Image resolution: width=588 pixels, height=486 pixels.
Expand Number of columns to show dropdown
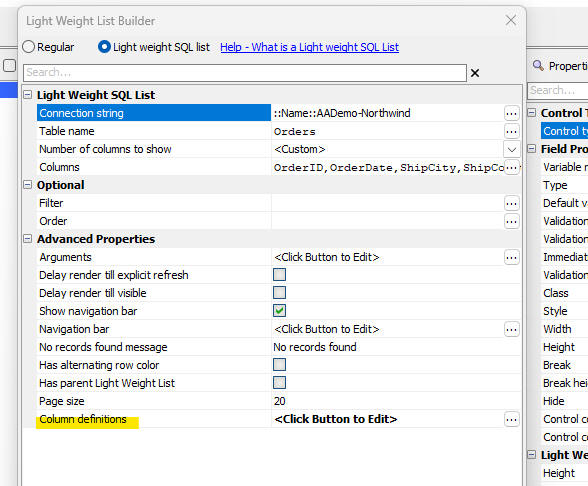[x=512, y=149]
